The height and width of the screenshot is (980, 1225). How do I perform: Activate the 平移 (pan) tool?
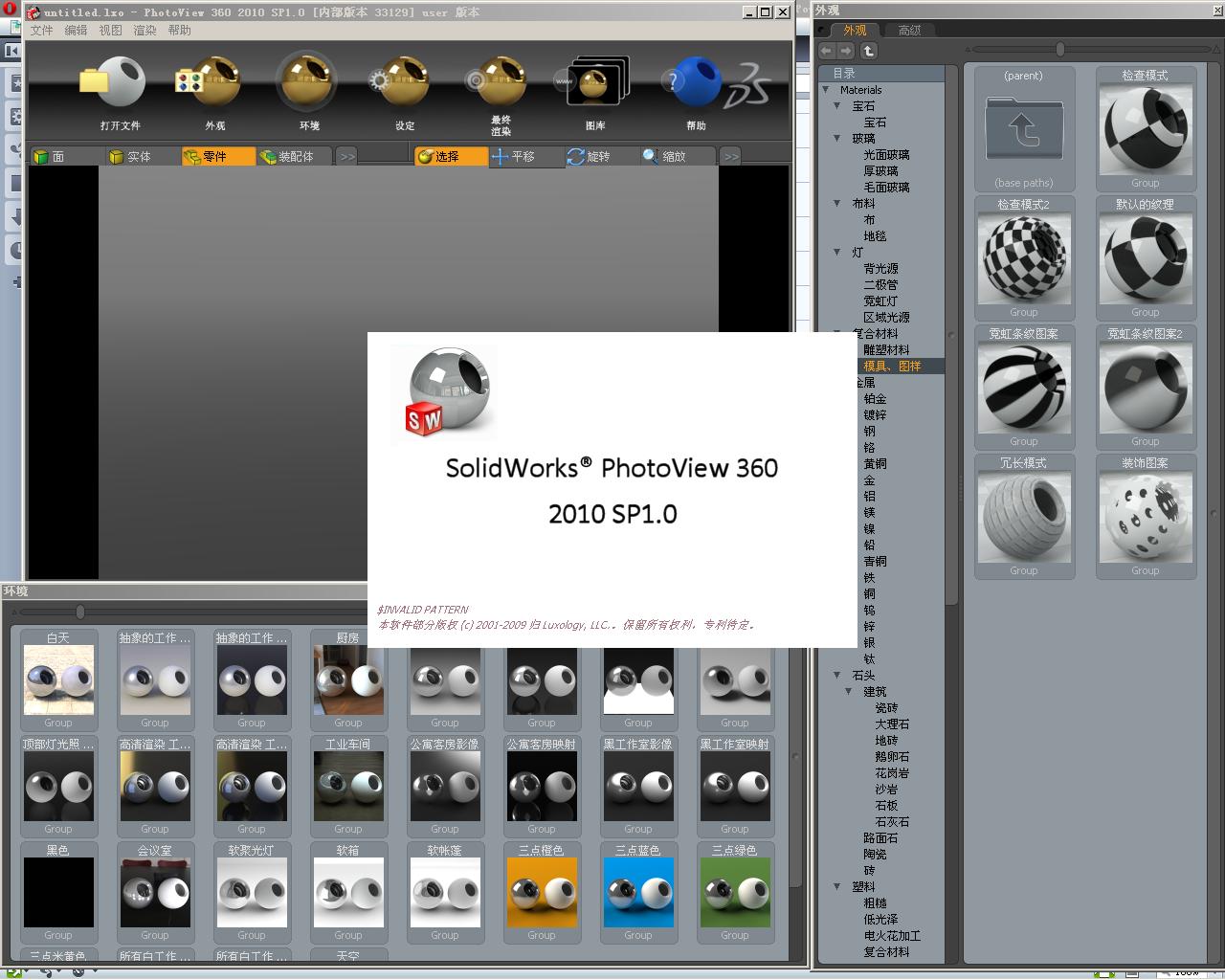526,156
